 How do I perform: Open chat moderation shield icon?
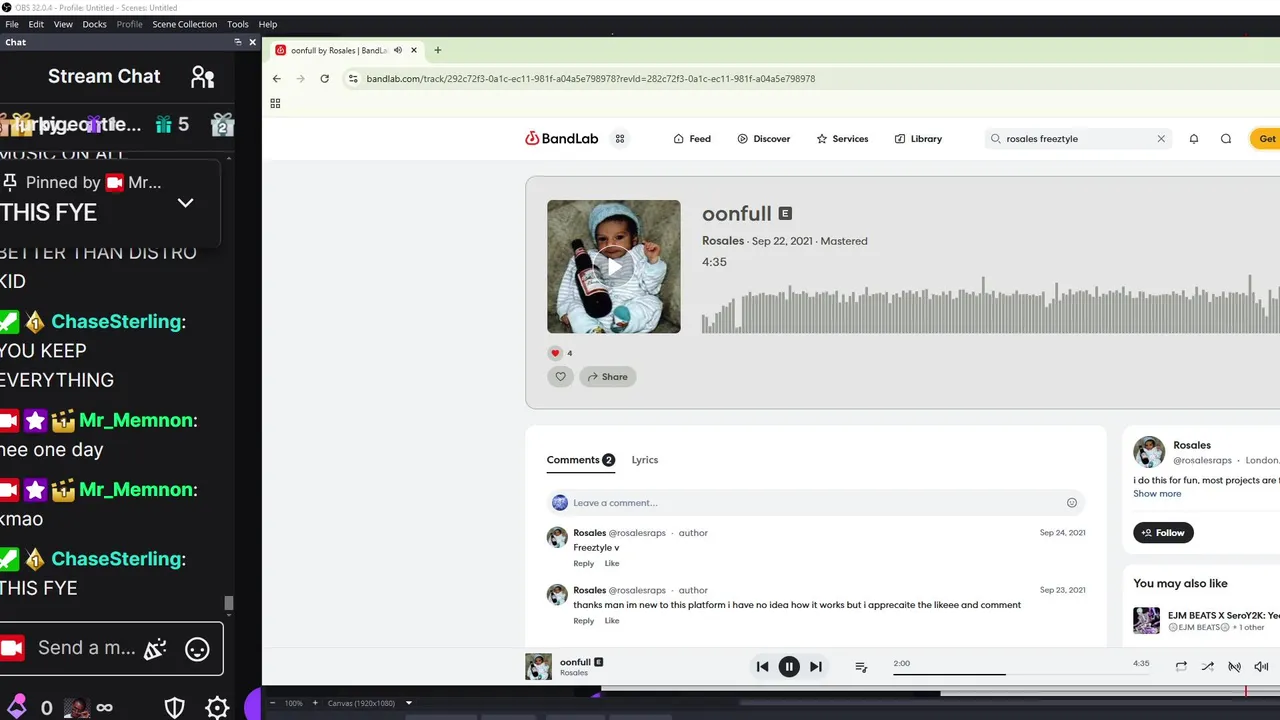pos(175,708)
